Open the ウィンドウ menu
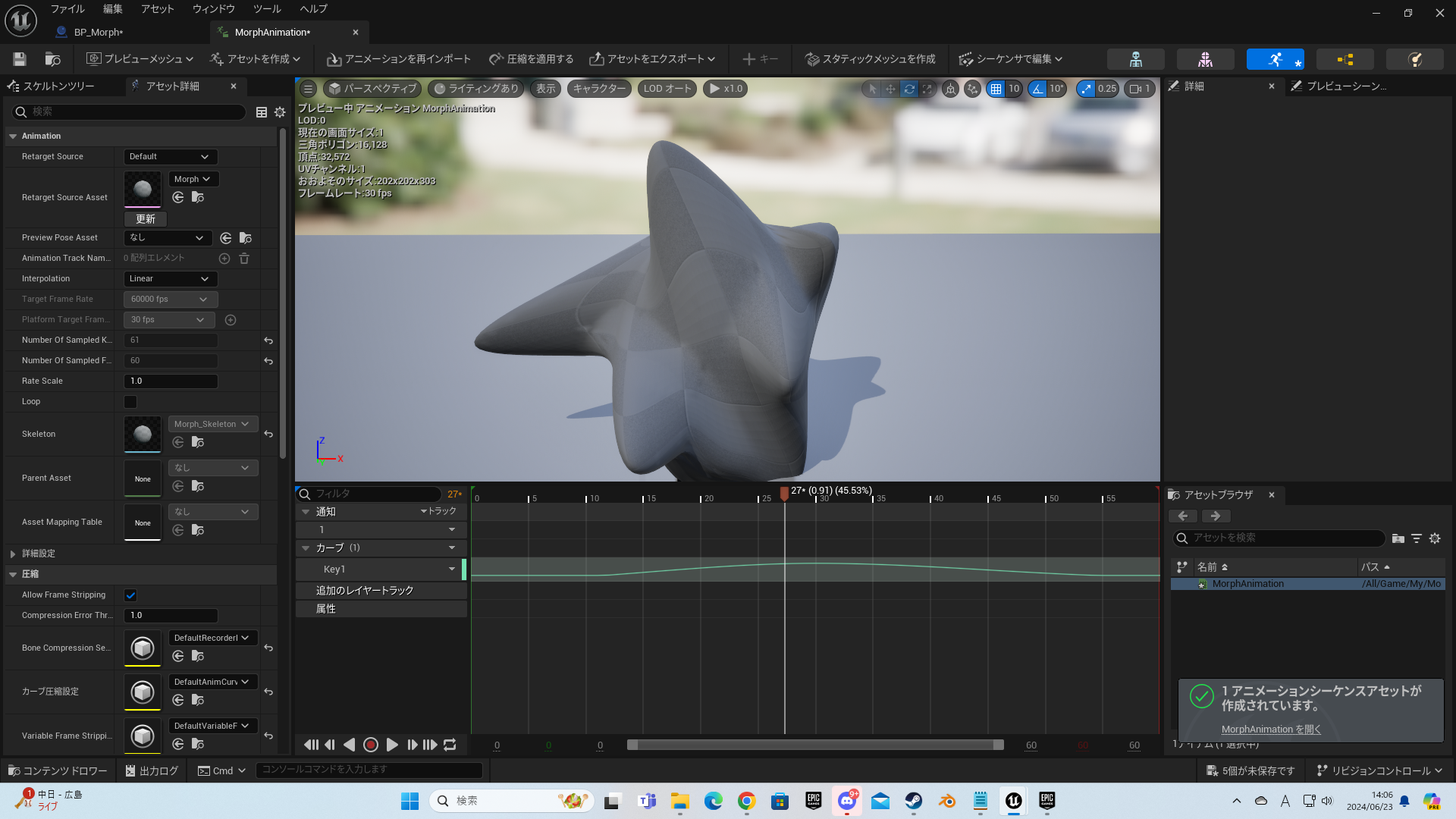 tap(212, 9)
